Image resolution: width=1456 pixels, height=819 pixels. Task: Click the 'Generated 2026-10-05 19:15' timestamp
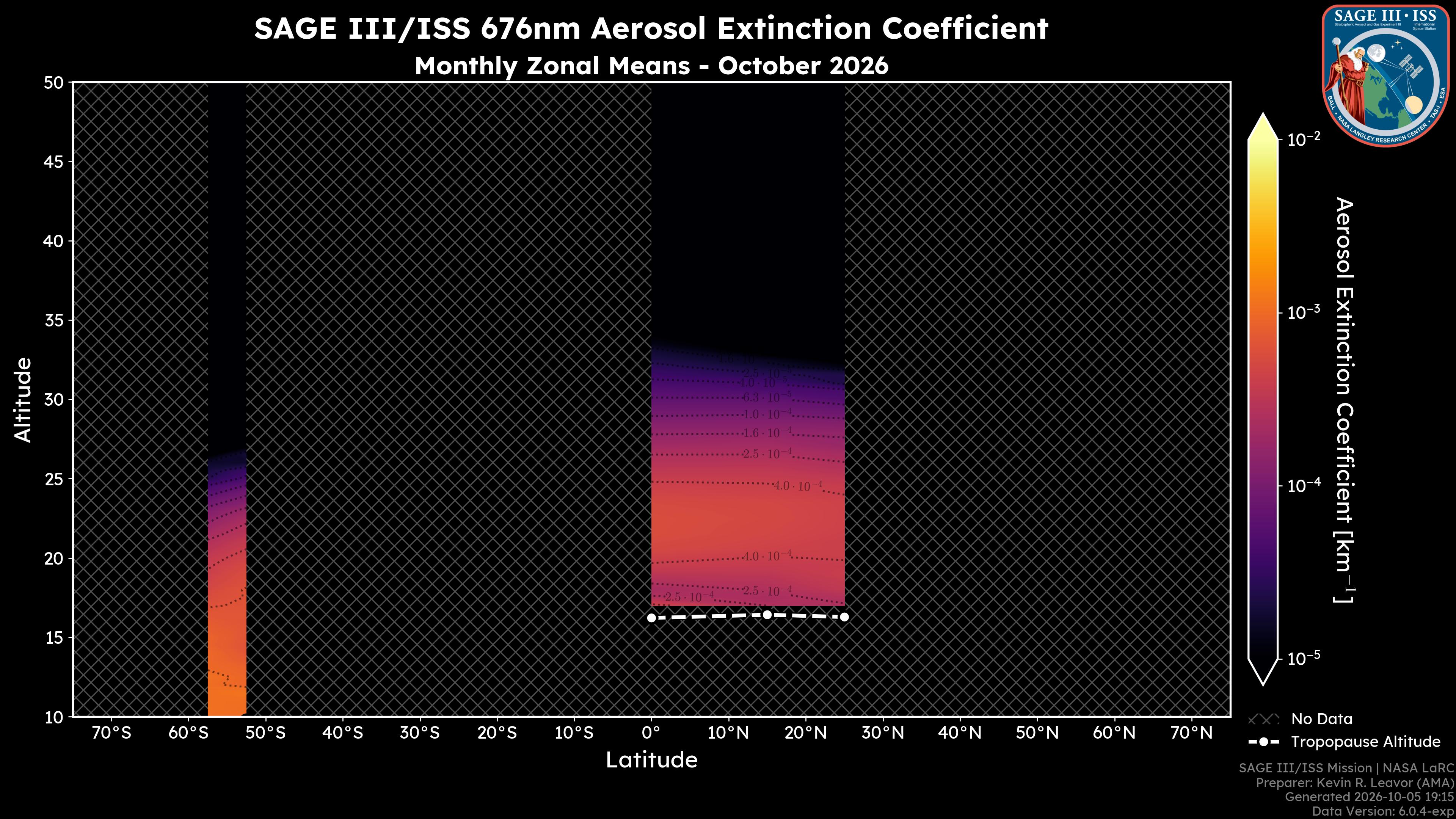tap(1370, 797)
